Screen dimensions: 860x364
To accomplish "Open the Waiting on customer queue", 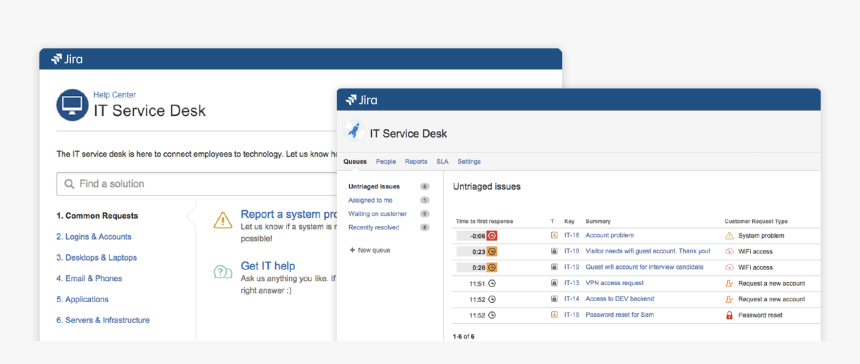I will coord(377,214).
